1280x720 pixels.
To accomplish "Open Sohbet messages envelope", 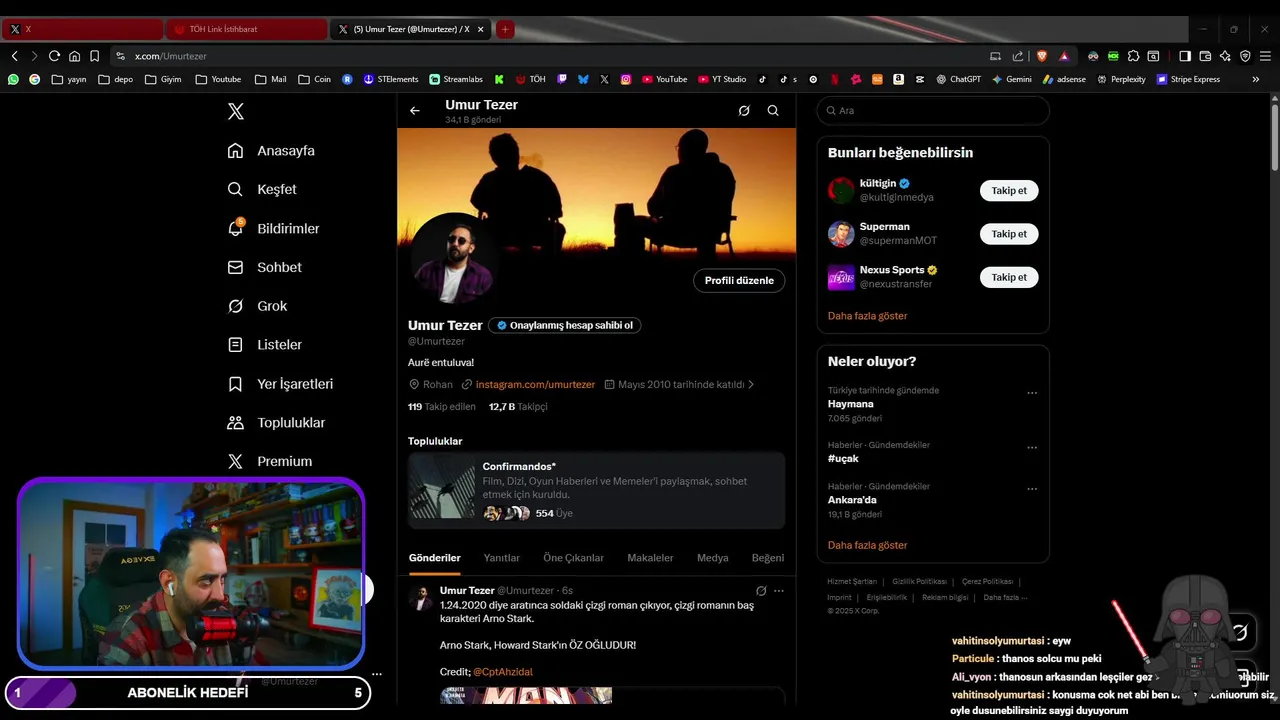I will [265, 267].
